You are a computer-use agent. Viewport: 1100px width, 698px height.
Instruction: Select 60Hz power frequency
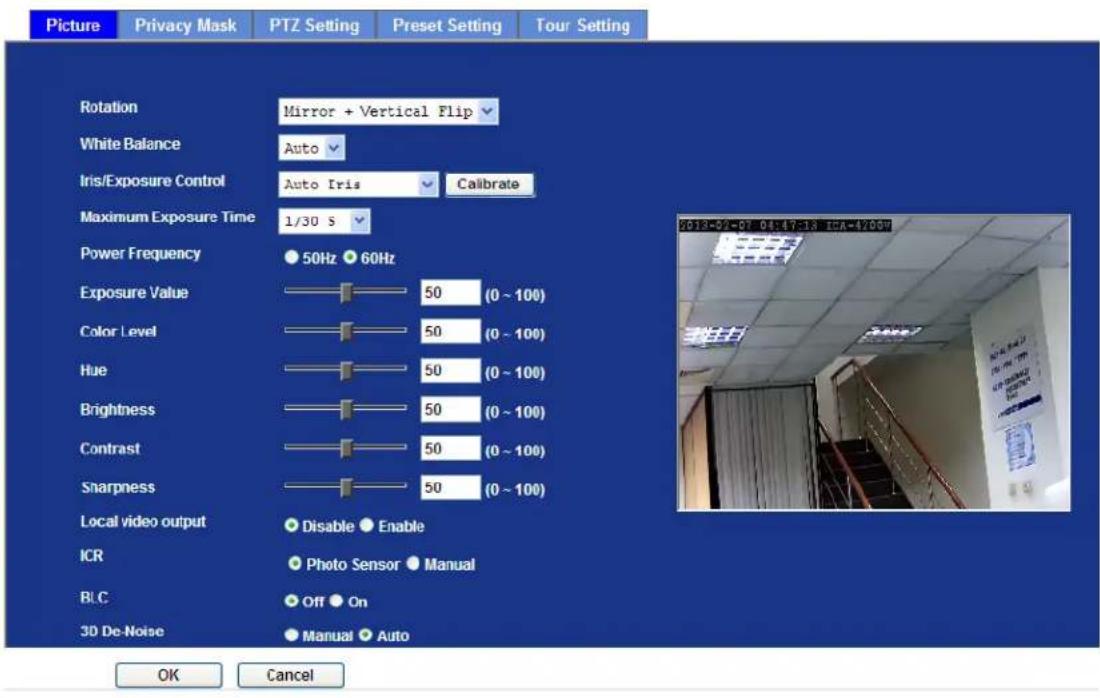click(x=350, y=257)
